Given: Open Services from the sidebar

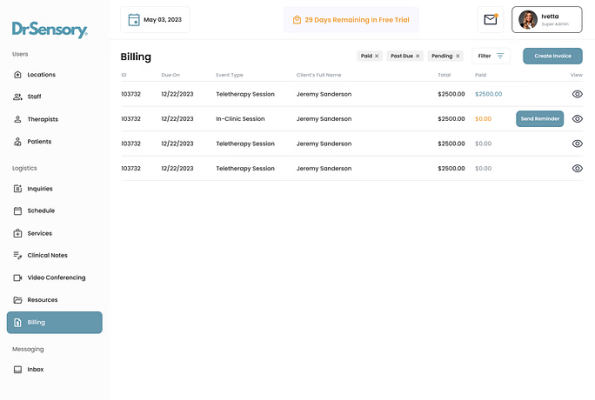Looking at the screenshot, I should [x=40, y=233].
